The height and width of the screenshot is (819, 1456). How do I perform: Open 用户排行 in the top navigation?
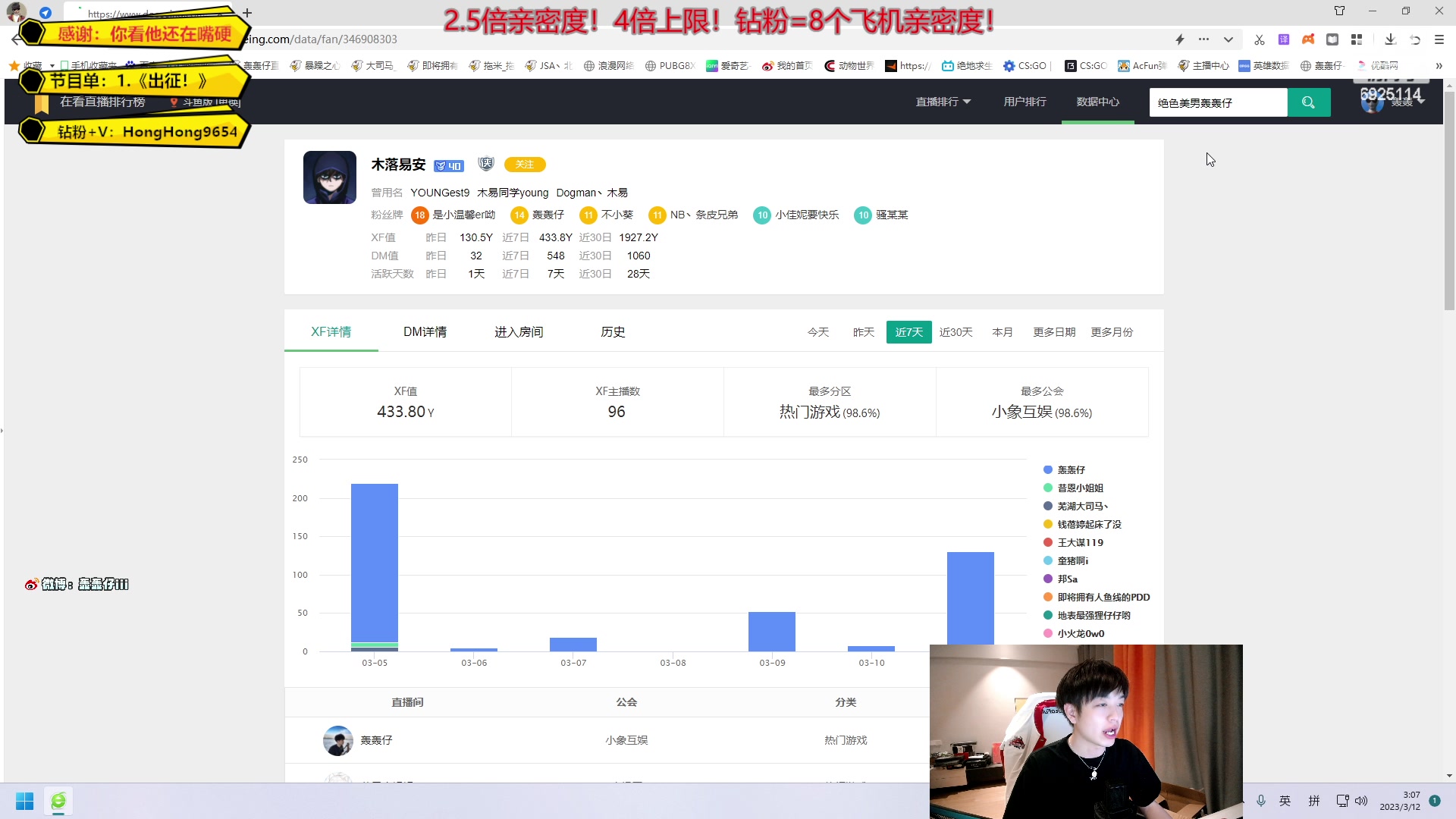(x=1025, y=102)
